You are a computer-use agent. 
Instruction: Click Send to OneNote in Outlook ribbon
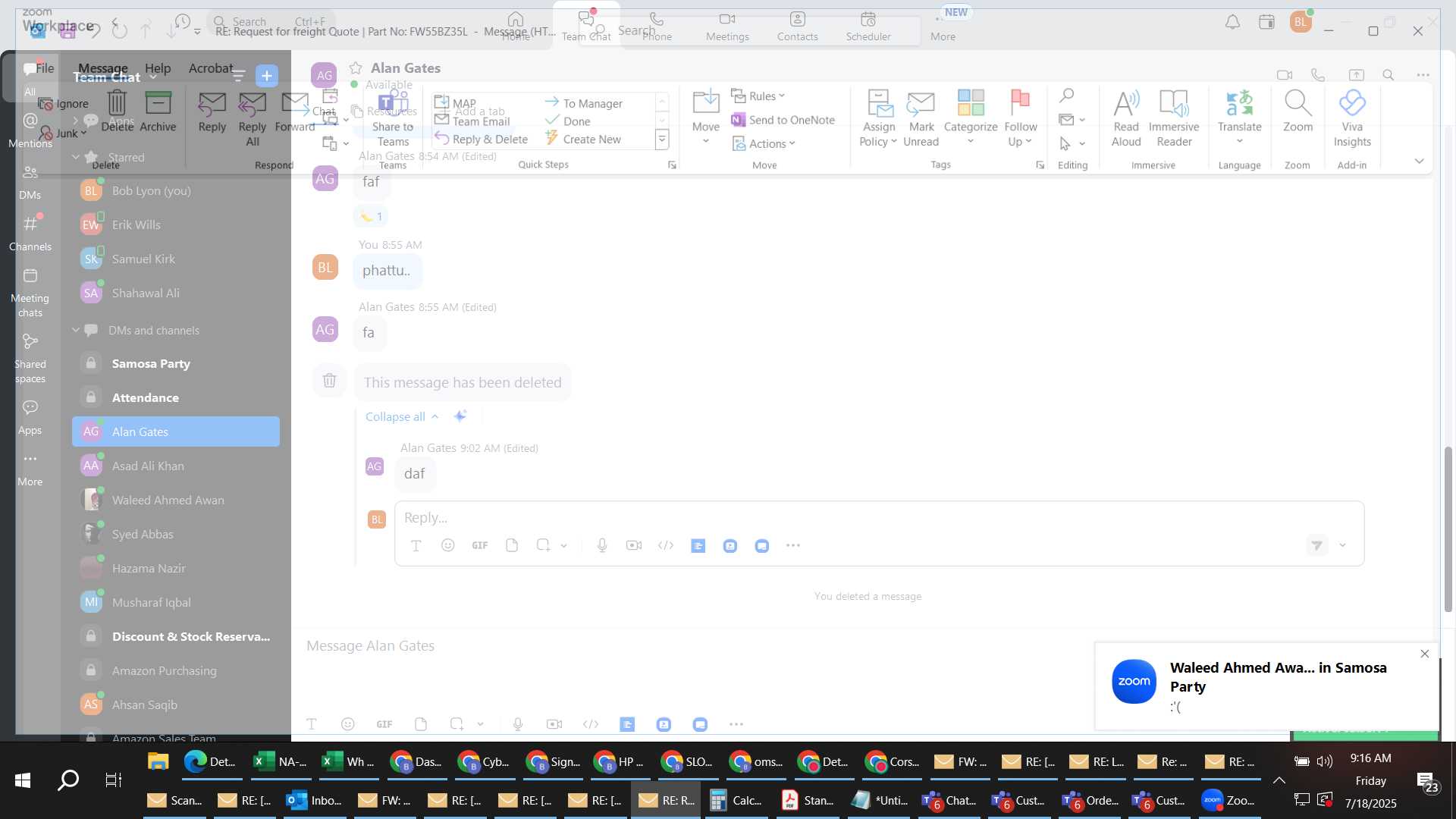point(783,120)
